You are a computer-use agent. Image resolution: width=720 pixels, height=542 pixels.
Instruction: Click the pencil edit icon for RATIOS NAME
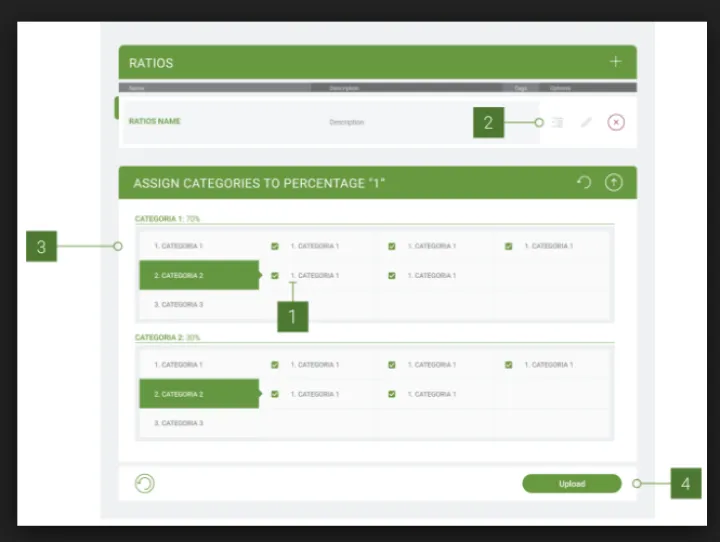coord(586,122)
